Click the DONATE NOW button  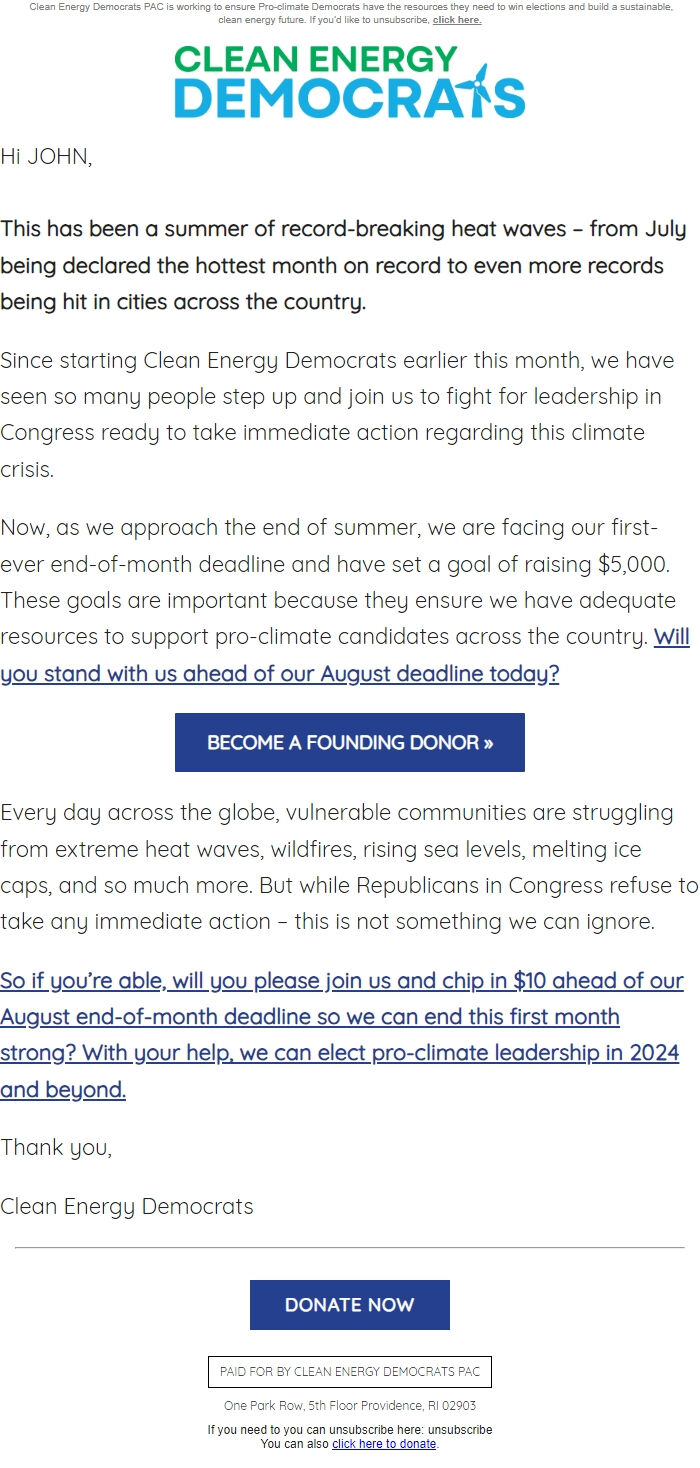coord(349,1305)
